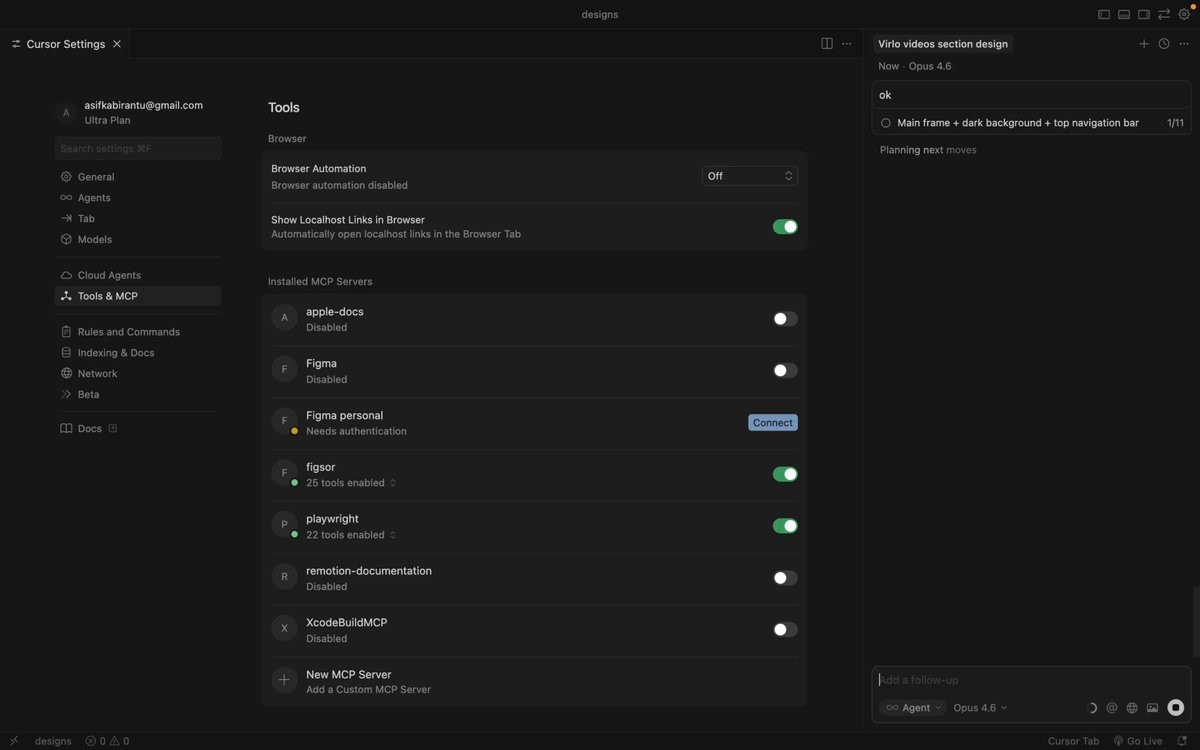This screenshot has width=1200, height=750.
Task: Open Models settings section
Action: coord(138,239)
